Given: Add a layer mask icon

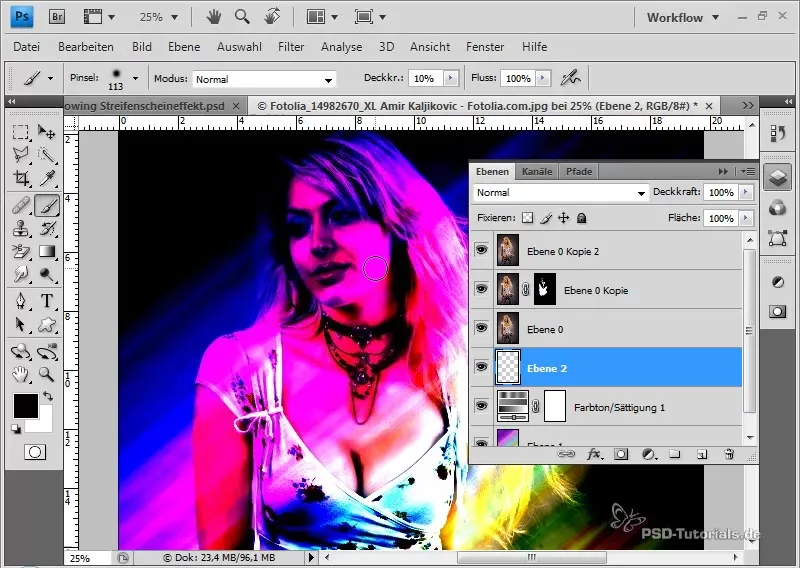Looking at the screenshot, I should (x=621, y=454).
